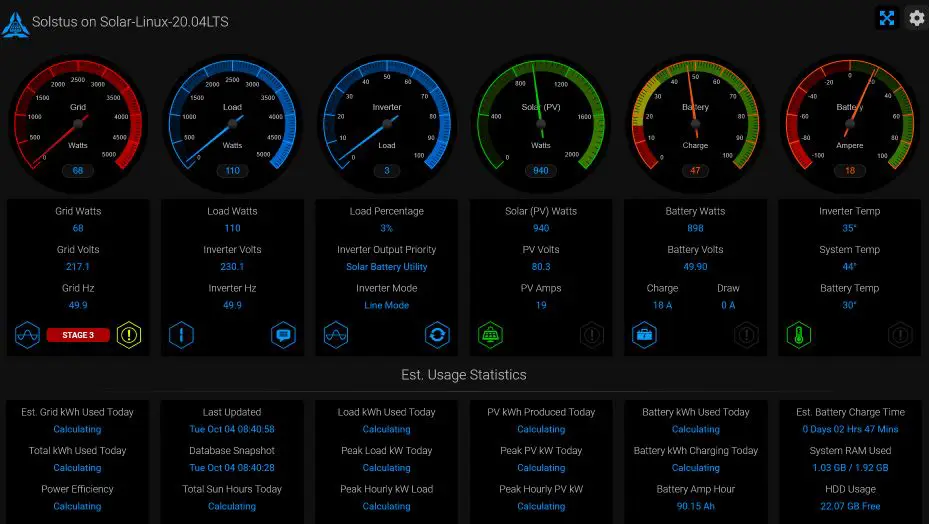
Task: Click the PV Amps value 19
Action: coord(541,305)
